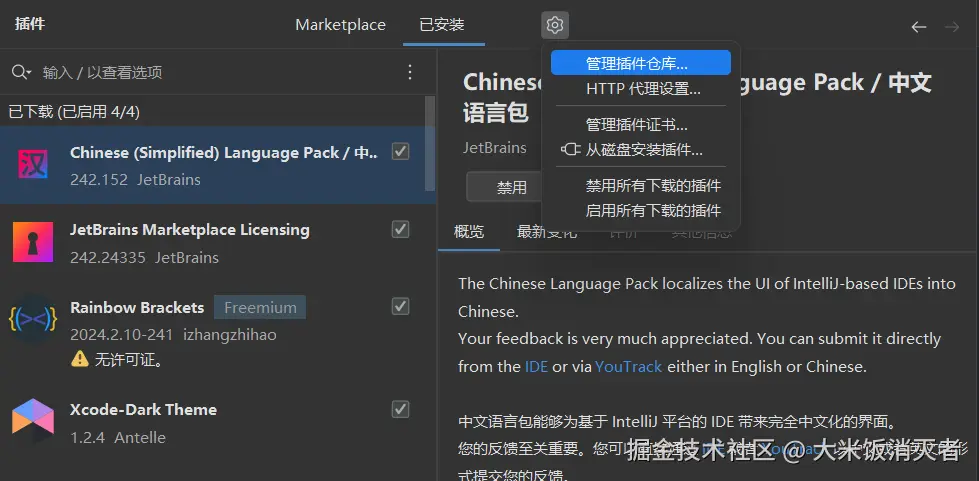Switch to the 已安装 tab
The width and height of the screenshot is (979, 481).
pyautogui.click(x=442, y=25)
